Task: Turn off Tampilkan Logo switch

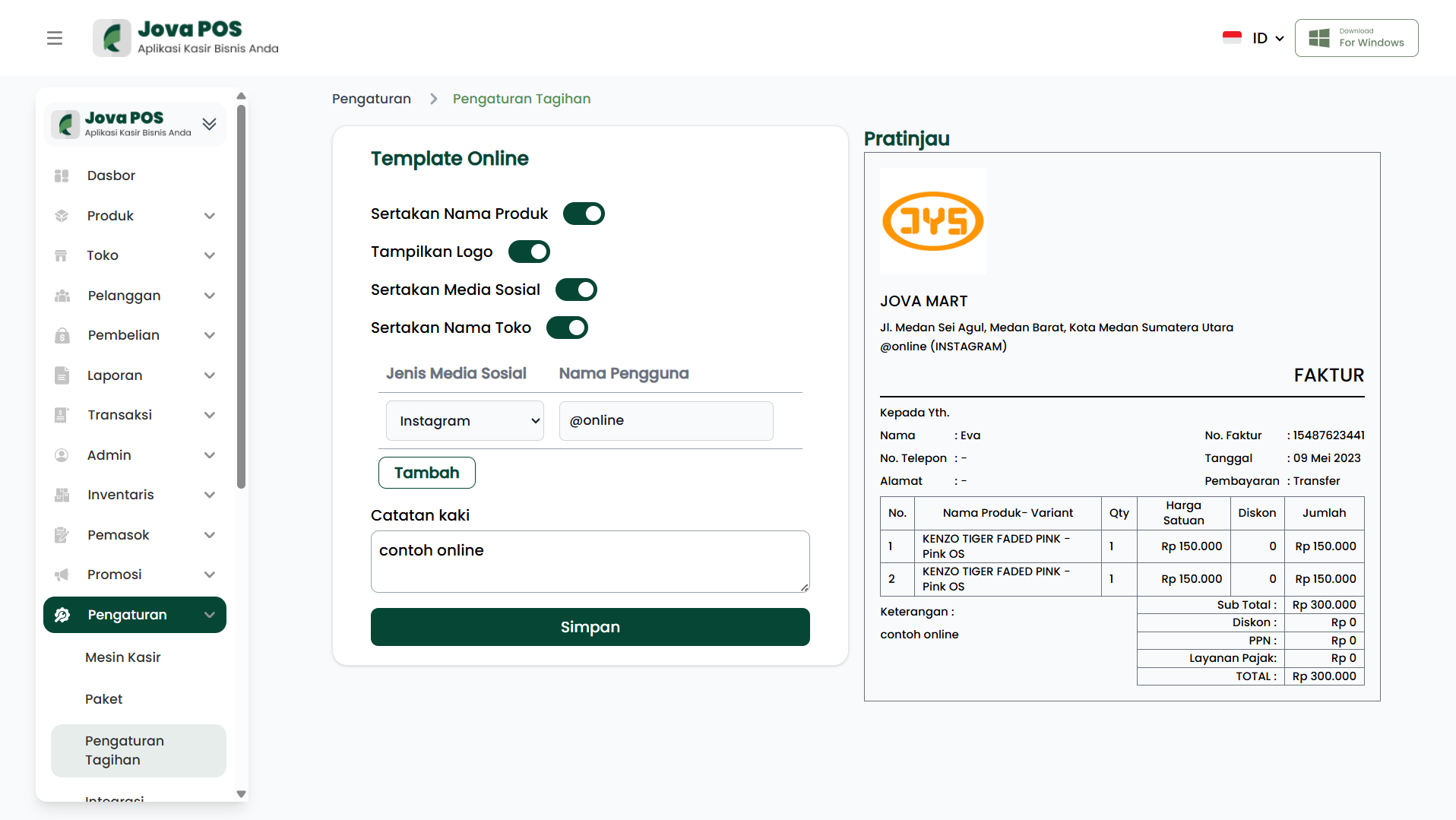Action: (529, 252)
